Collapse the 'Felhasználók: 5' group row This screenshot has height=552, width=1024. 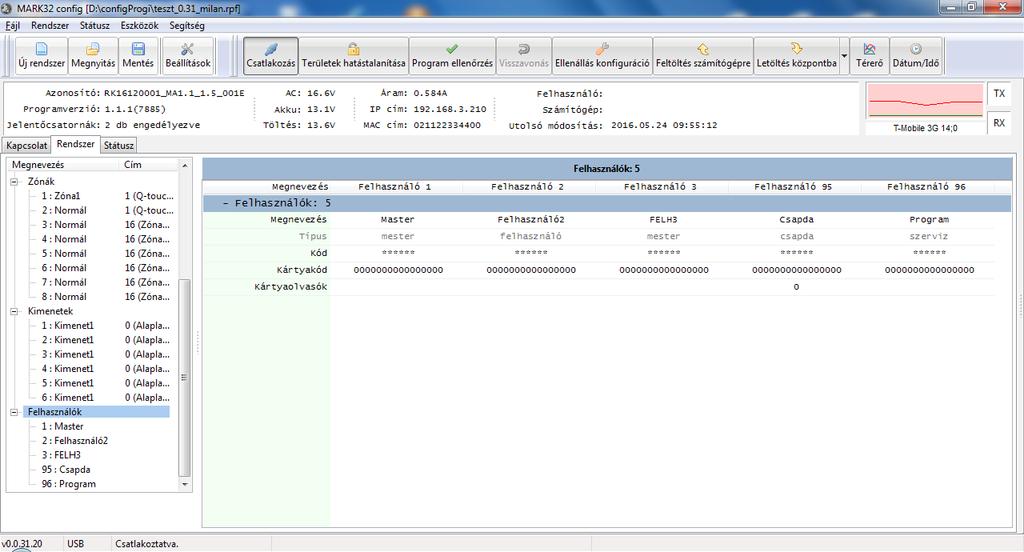click(x=225, y=203)
